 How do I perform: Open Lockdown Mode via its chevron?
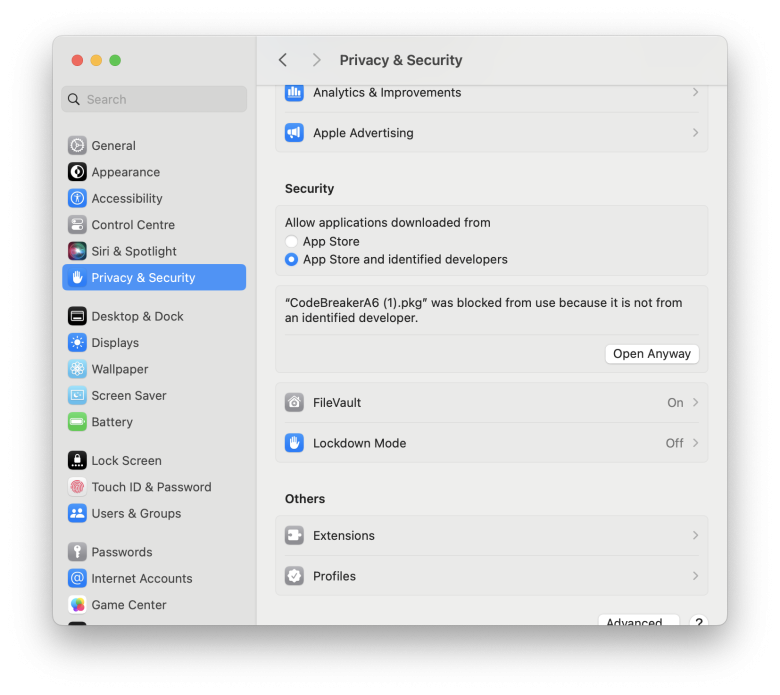pos(695,443)
